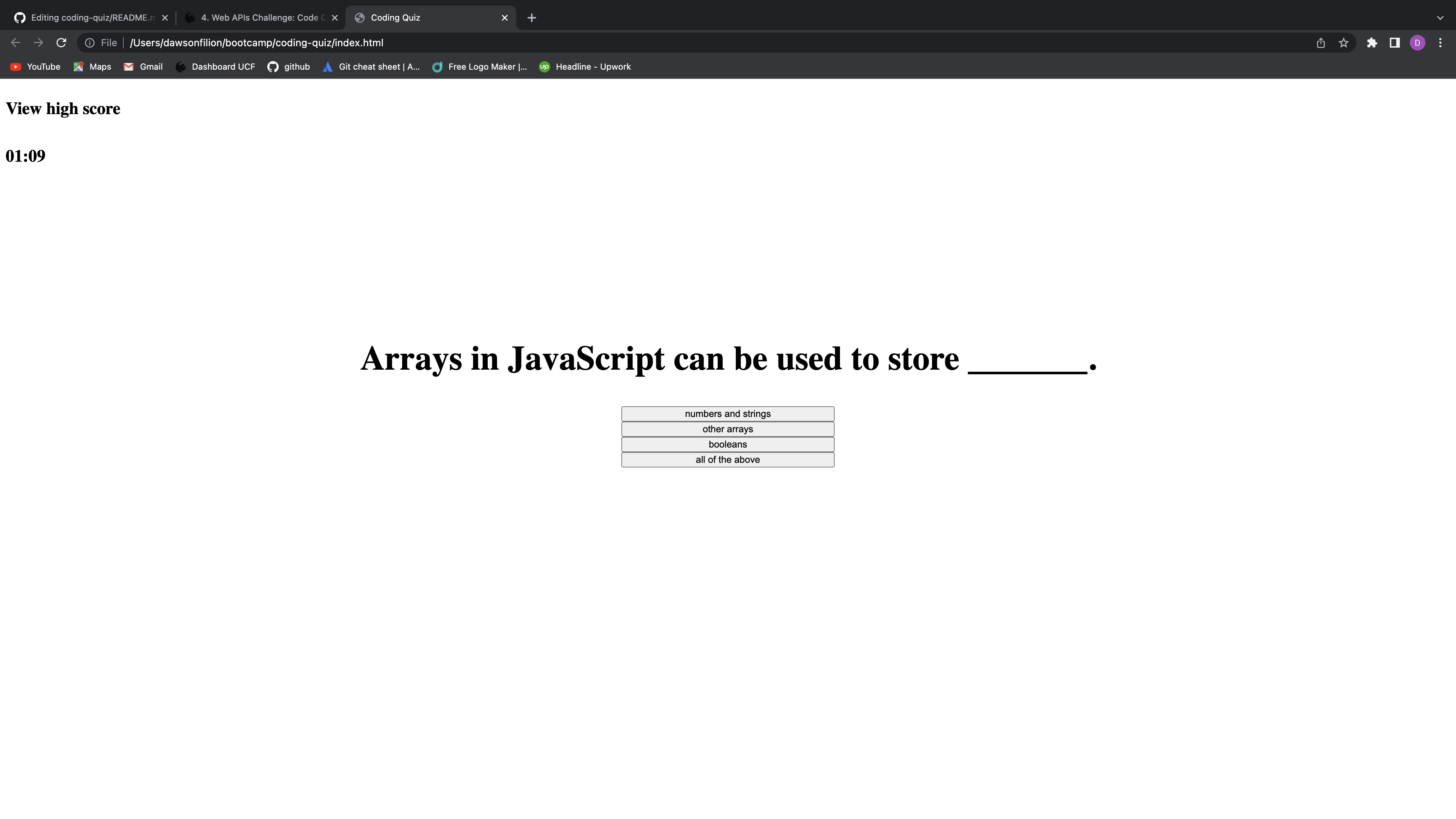The width and height of the screenshot is (1456, 819).
Task: Open the github bookmark
Action: 288,67
